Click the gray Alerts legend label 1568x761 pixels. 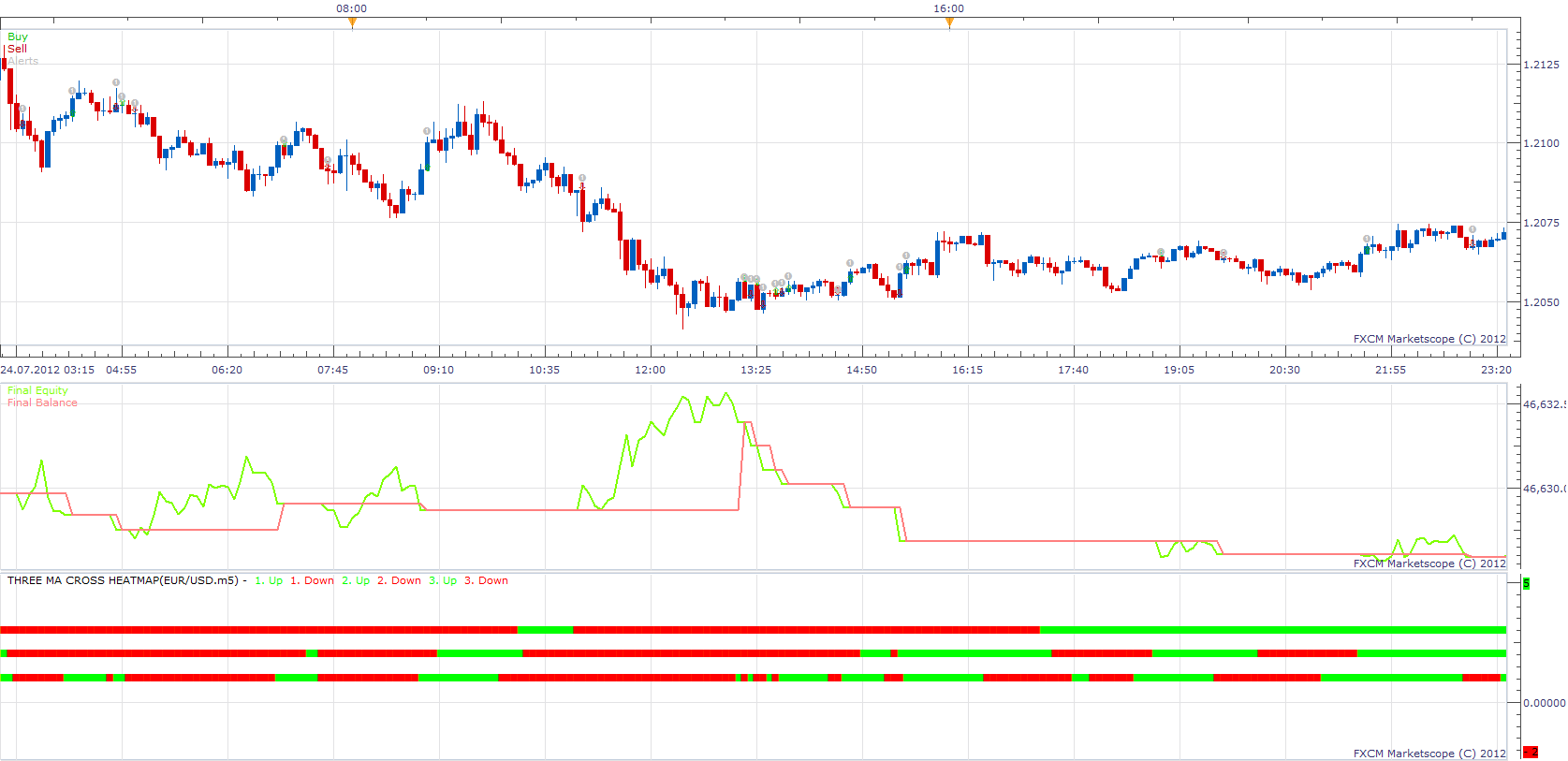click(23, 61)
